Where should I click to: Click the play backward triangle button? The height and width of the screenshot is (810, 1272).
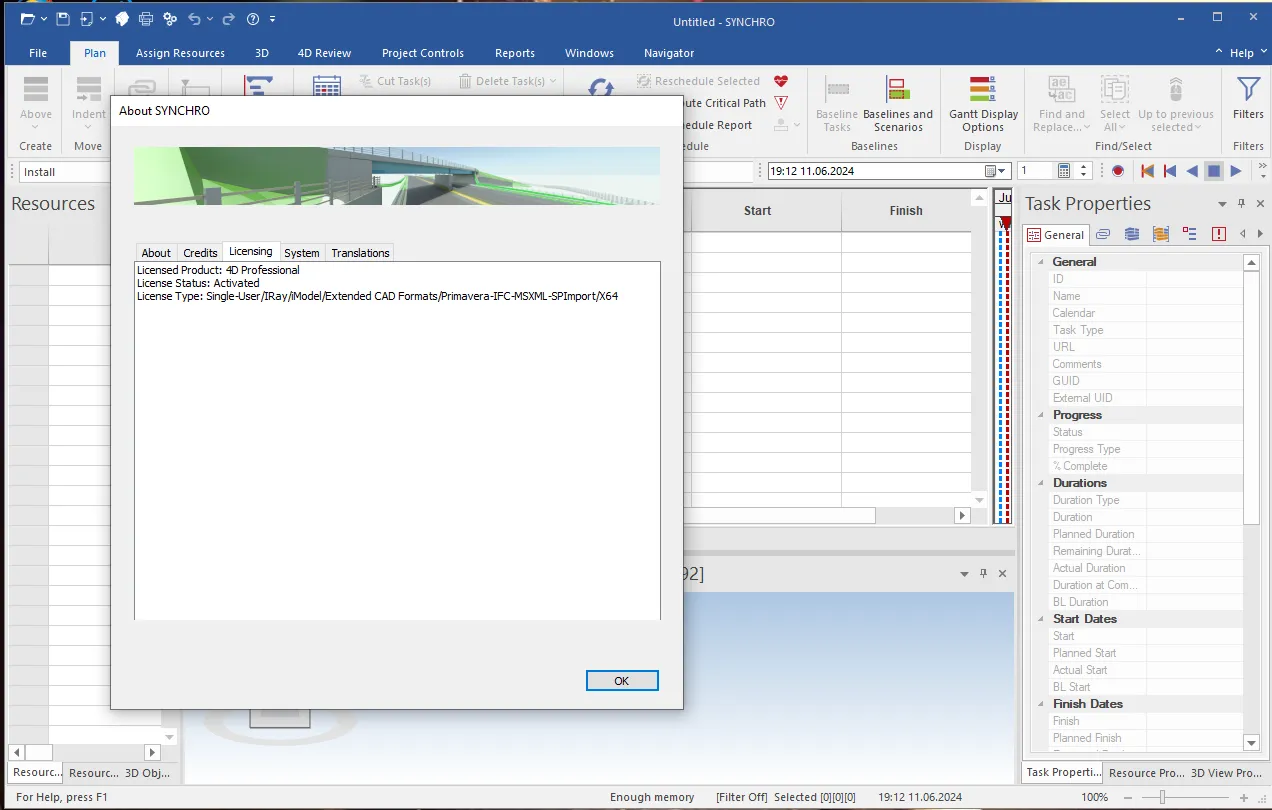(x=1191, y=171)
